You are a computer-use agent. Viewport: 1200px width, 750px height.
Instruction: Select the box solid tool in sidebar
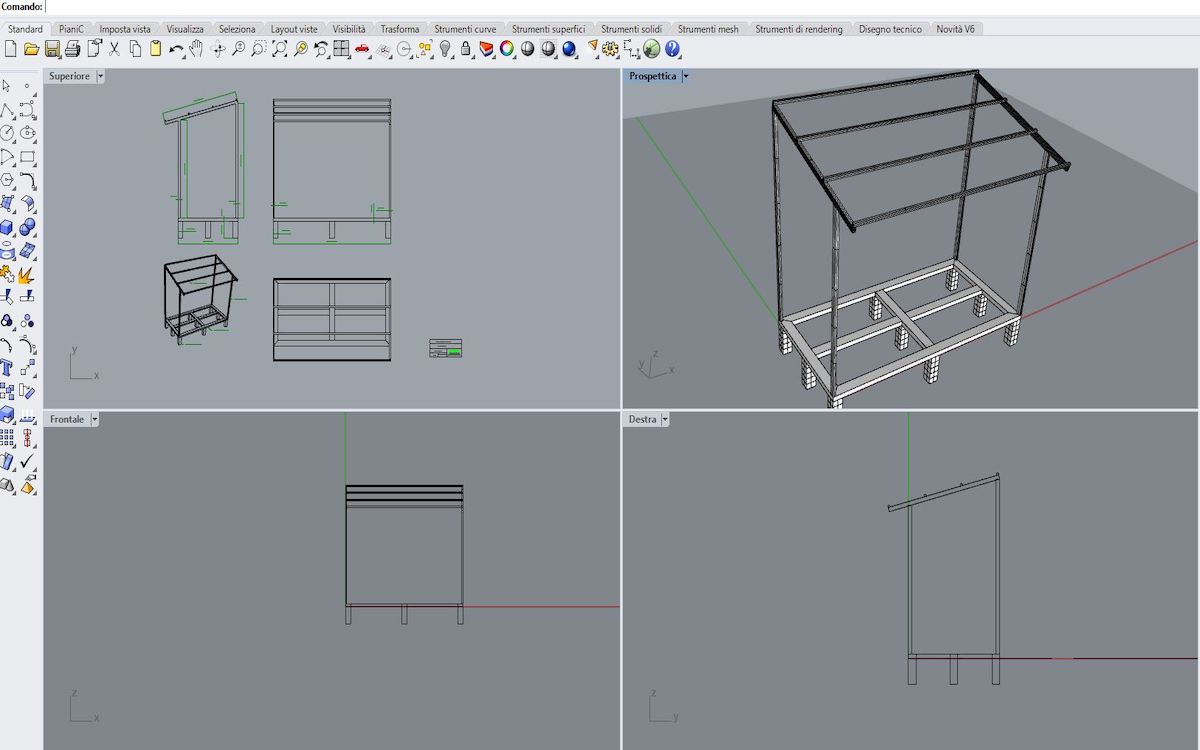(x=7, y=227)
